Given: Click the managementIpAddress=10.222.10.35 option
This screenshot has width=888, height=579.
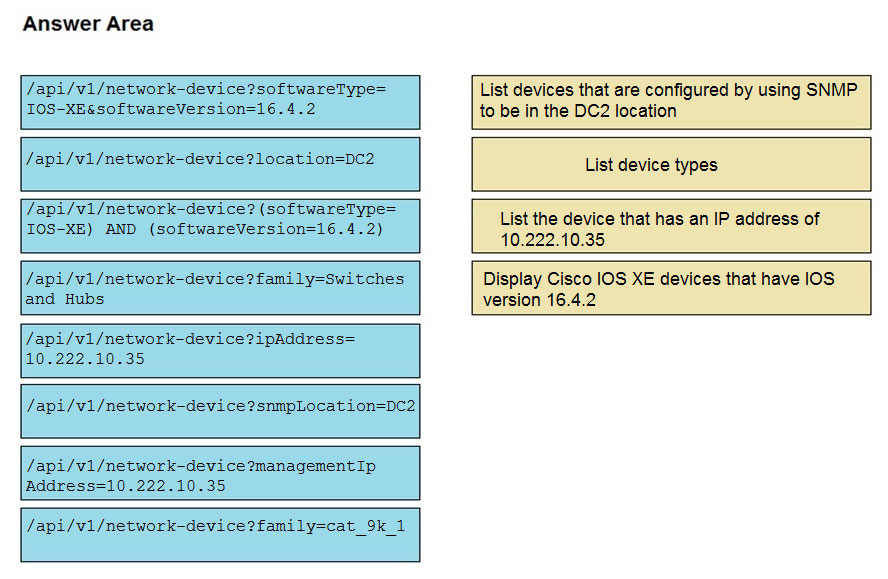Looking at the screenshot, I should 220,473.
